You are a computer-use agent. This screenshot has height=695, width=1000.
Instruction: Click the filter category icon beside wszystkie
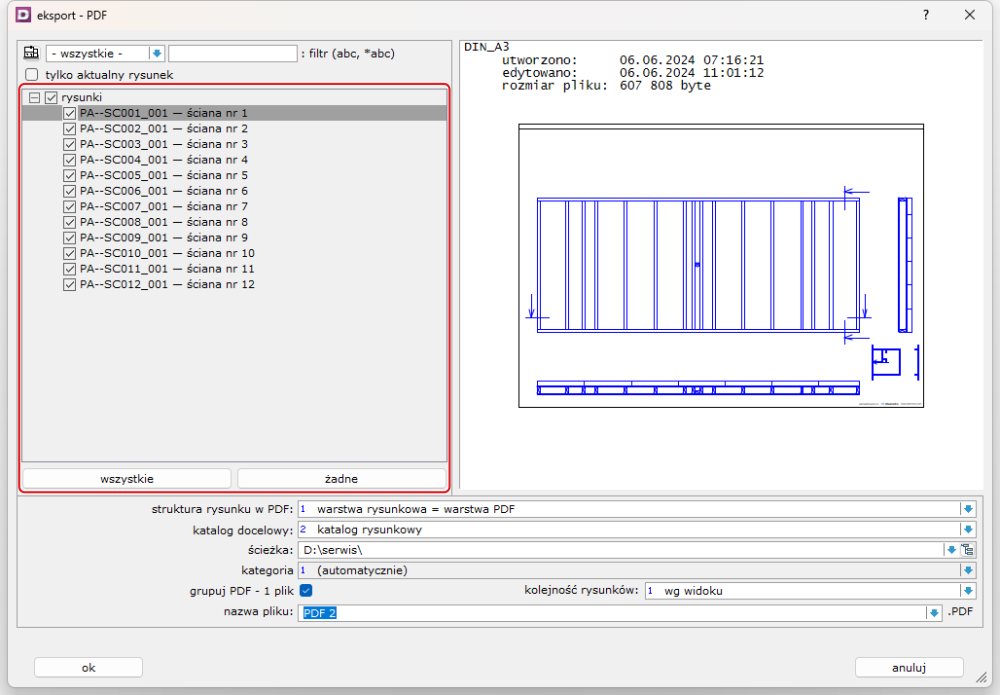coord(31,53)
